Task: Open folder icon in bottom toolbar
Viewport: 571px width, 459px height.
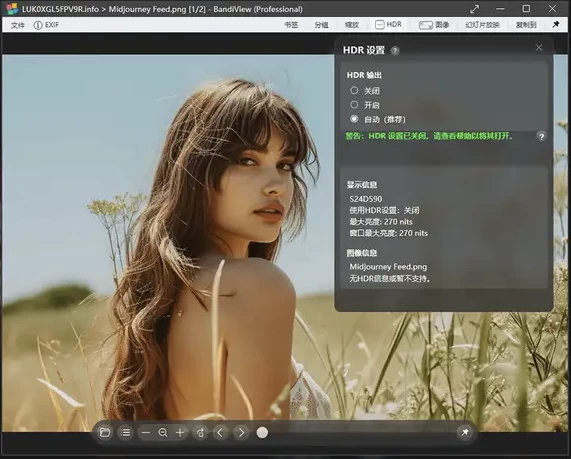Action: 105,432
